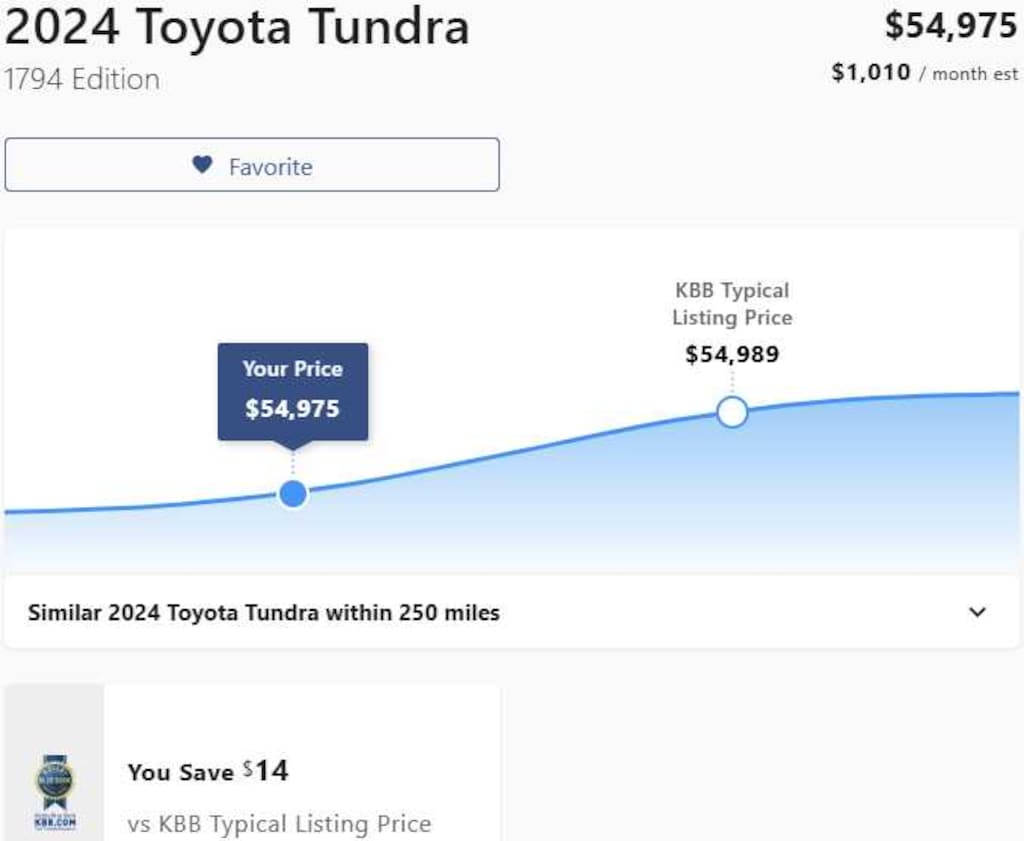Click the $54,975 vehicle price at top
Image resolution: width=1024 pixels, height=841 pixels.
(951, 26)
